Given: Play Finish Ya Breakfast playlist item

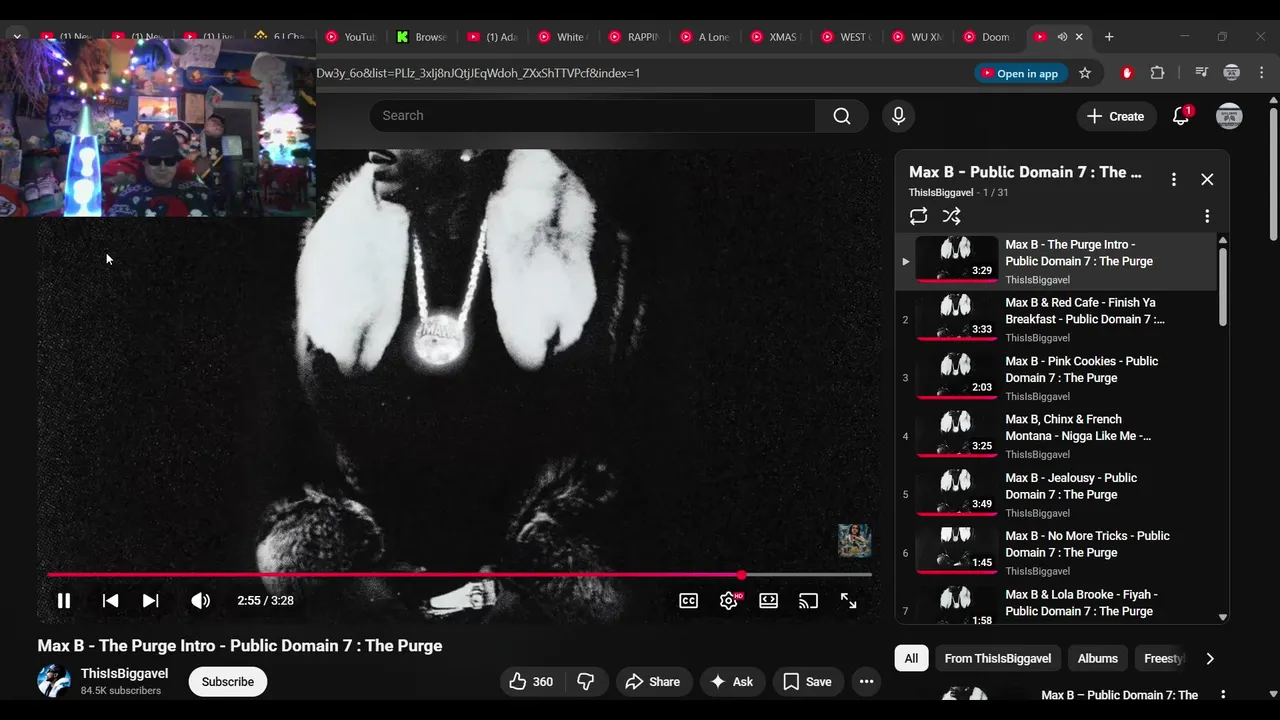Looking at the screenshot, I should (x=1056, y=319).
